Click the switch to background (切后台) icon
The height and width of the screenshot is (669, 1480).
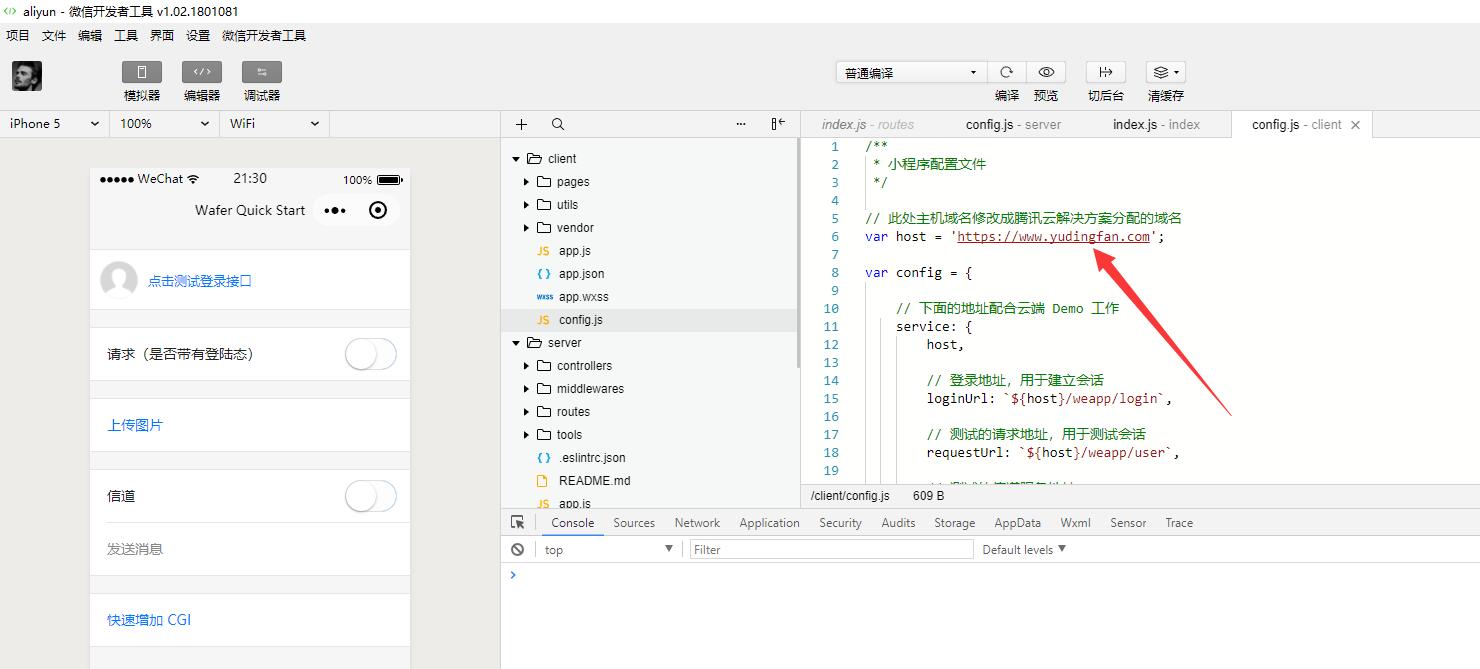tap(1106, 72)
